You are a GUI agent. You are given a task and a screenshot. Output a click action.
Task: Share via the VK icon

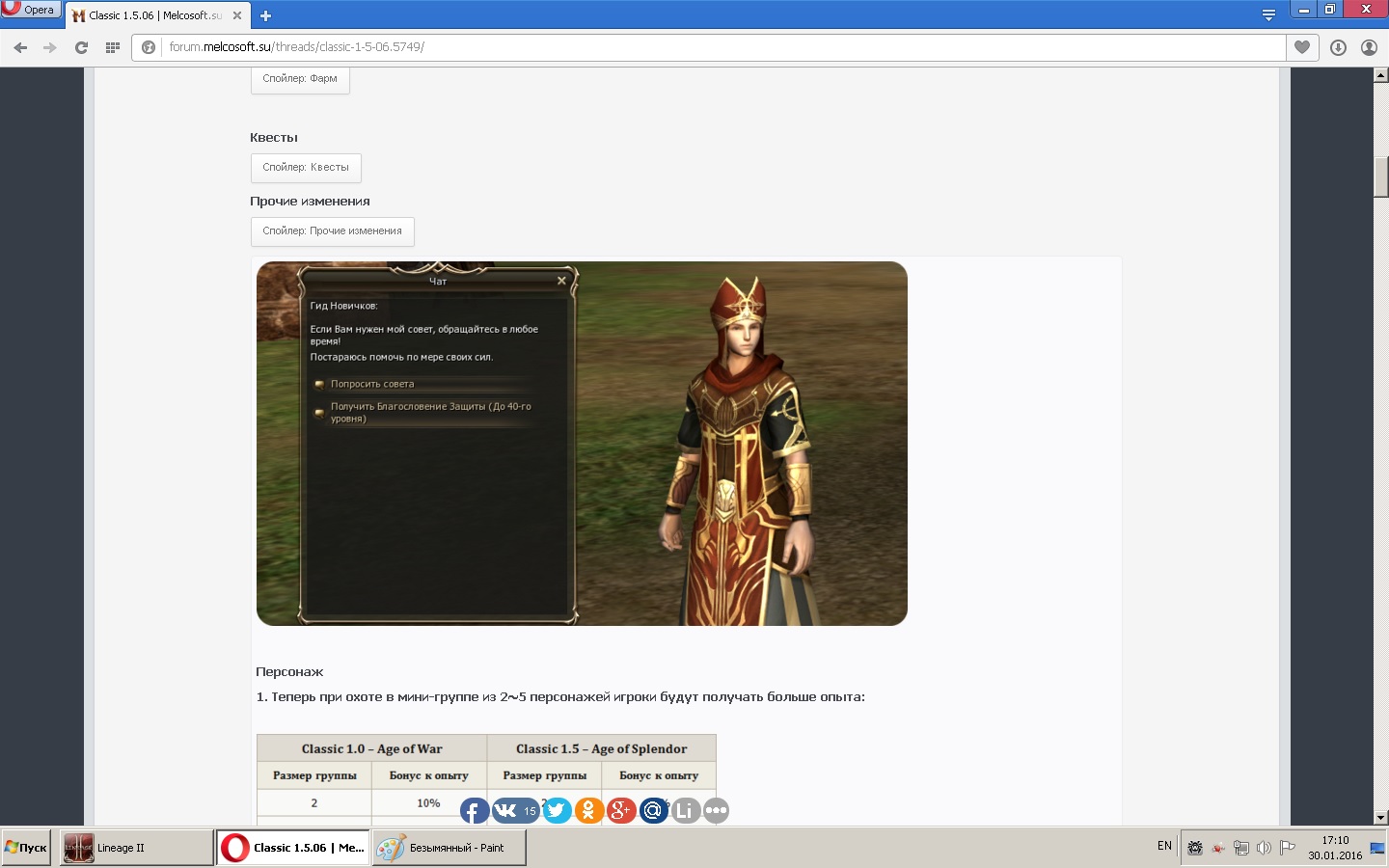click(x=515, y=810)
